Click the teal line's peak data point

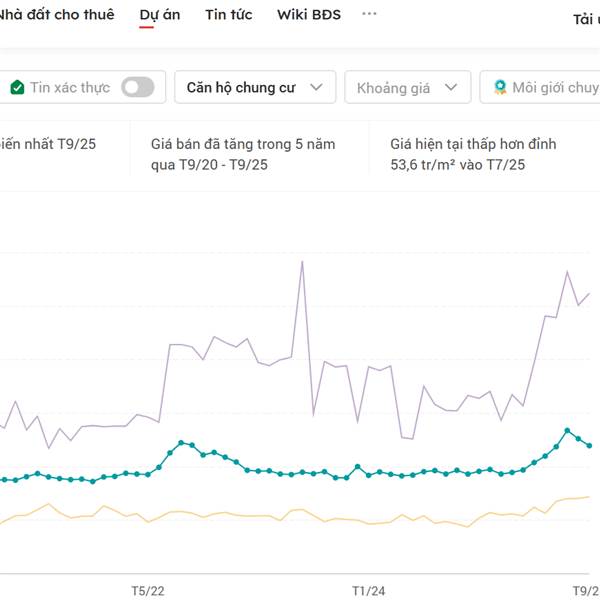(567, 431)
